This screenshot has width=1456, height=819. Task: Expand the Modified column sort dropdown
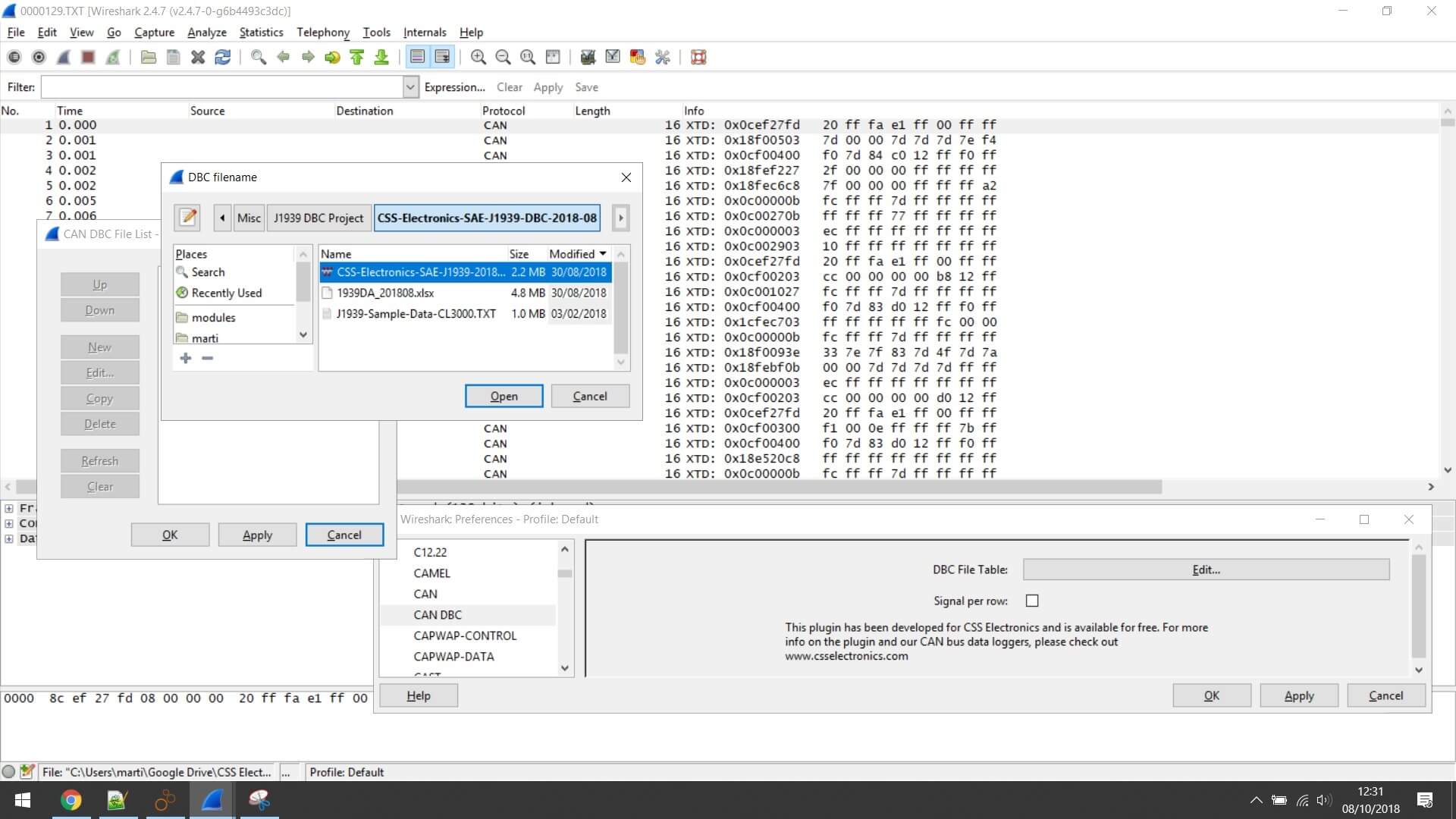[x=602, y=253]
